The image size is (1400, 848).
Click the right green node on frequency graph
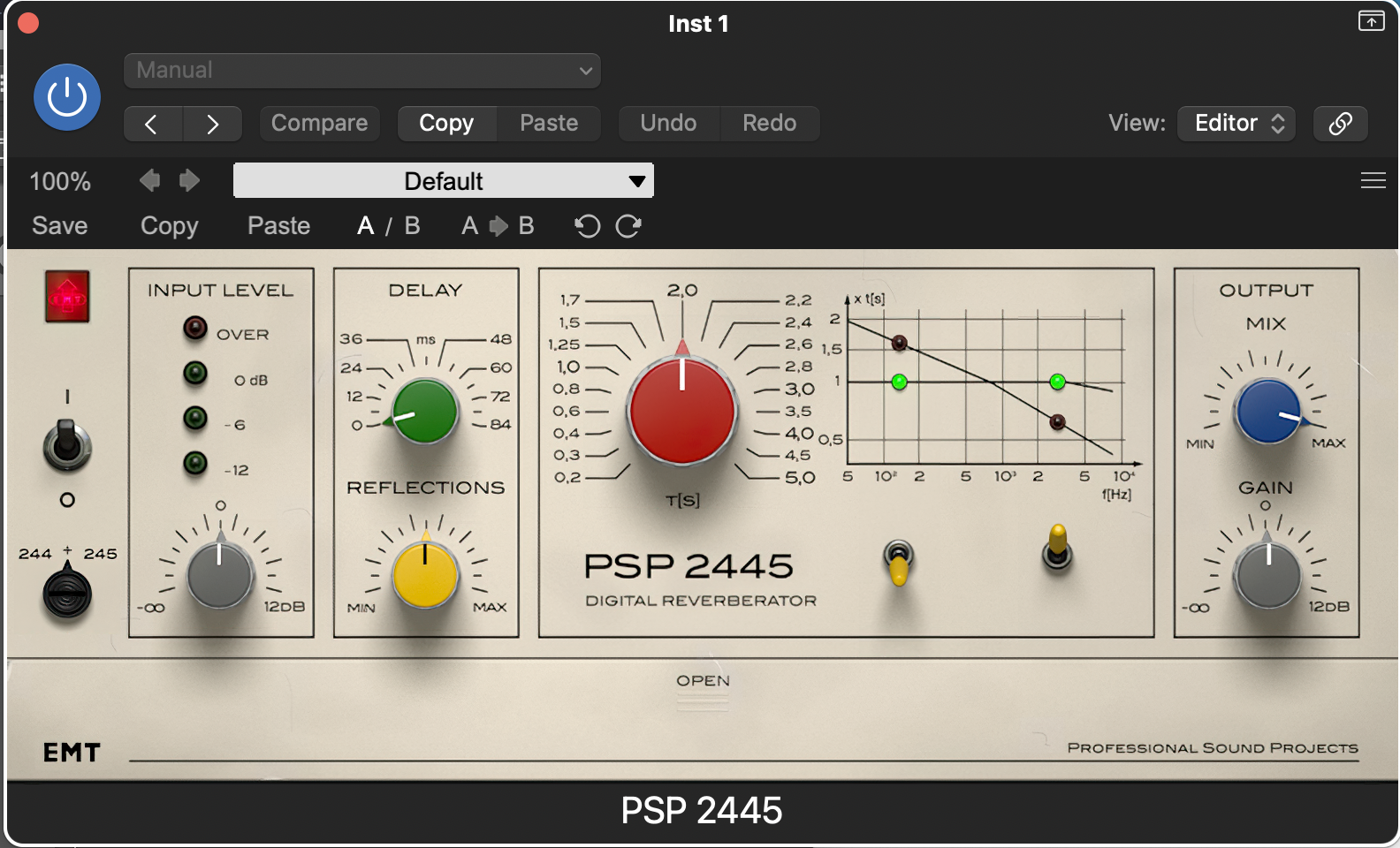click(x=1057, y=382)
